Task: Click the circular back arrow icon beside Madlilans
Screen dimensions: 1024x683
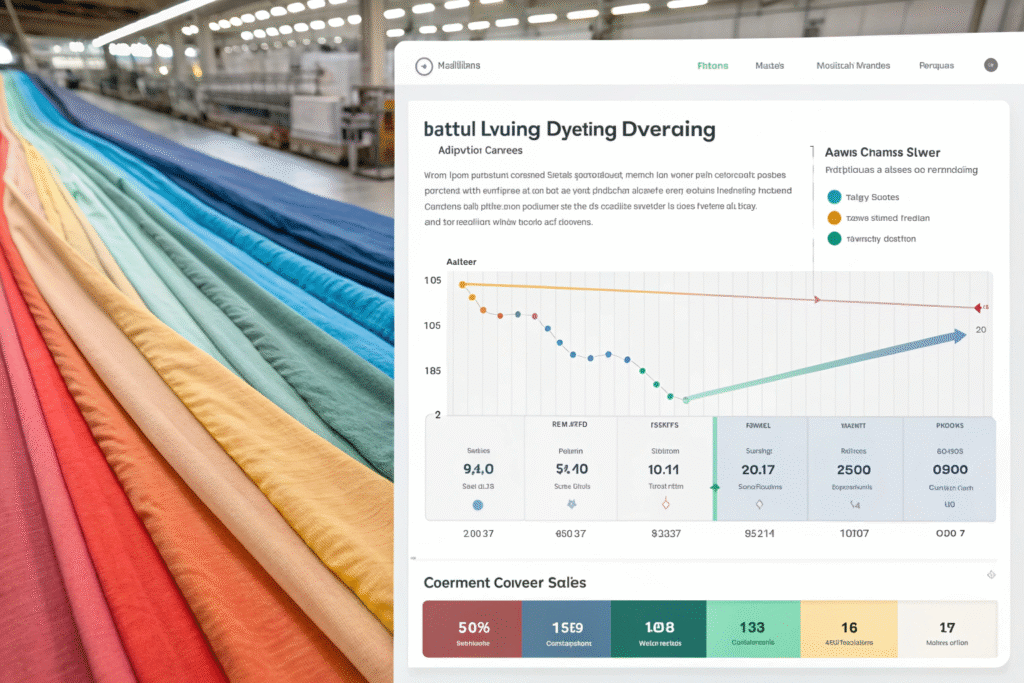Action: point(424,66)
